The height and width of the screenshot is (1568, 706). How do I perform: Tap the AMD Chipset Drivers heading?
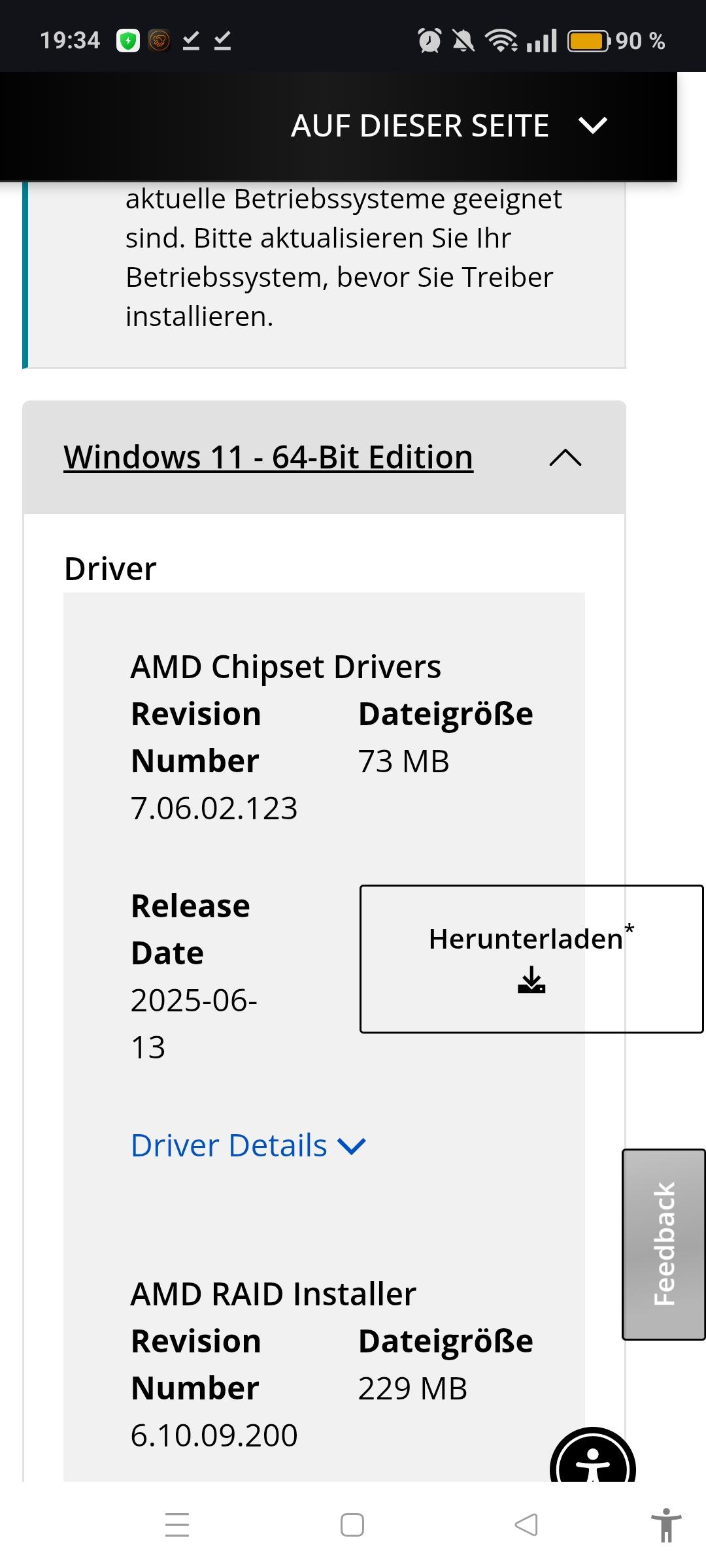[286, 667]
